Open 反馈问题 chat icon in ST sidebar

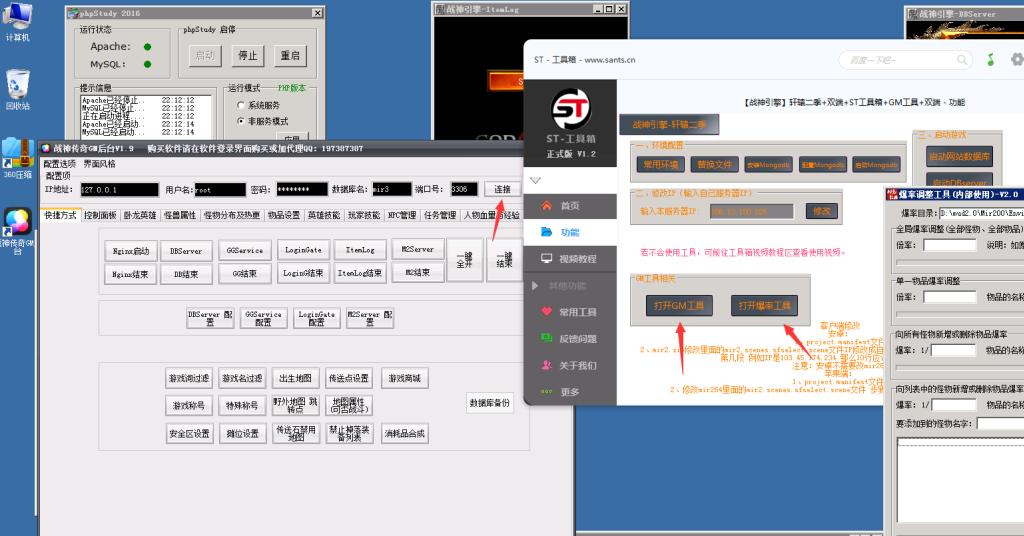click(547, 338)
